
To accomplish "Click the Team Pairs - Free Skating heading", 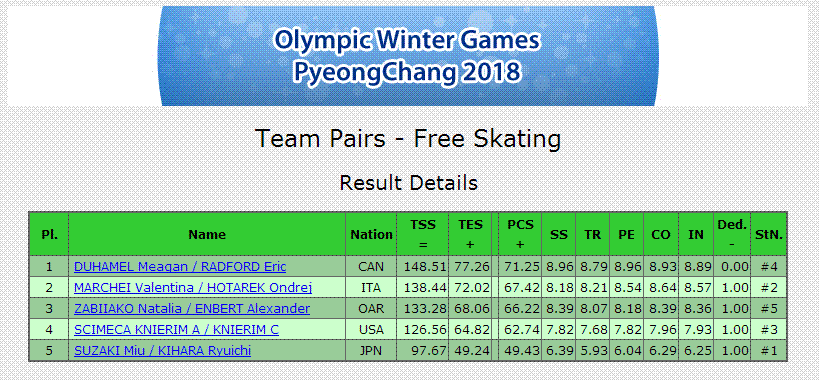I will click(408, 139).
